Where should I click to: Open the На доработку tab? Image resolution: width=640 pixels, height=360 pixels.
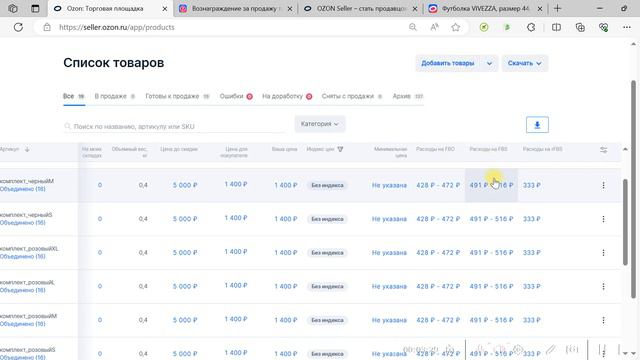pos(287,96)
